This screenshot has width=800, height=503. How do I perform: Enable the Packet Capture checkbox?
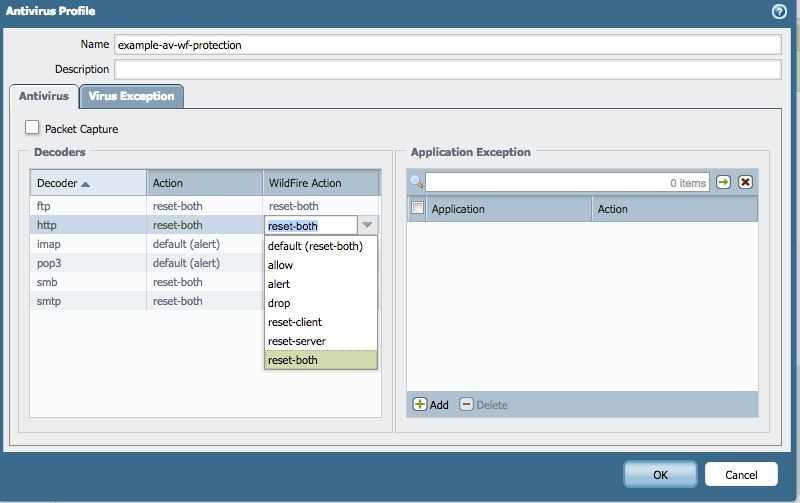click(33, 128)
